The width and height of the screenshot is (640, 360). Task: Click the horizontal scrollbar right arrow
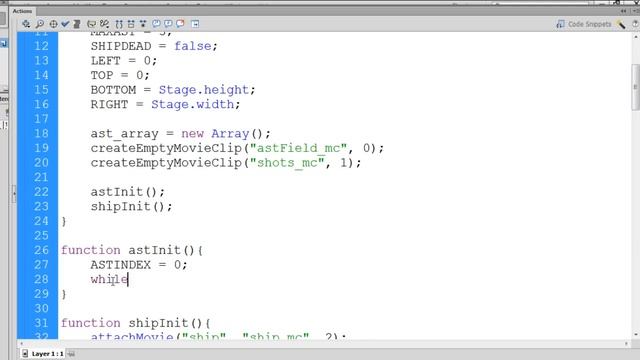coord(627,344)
